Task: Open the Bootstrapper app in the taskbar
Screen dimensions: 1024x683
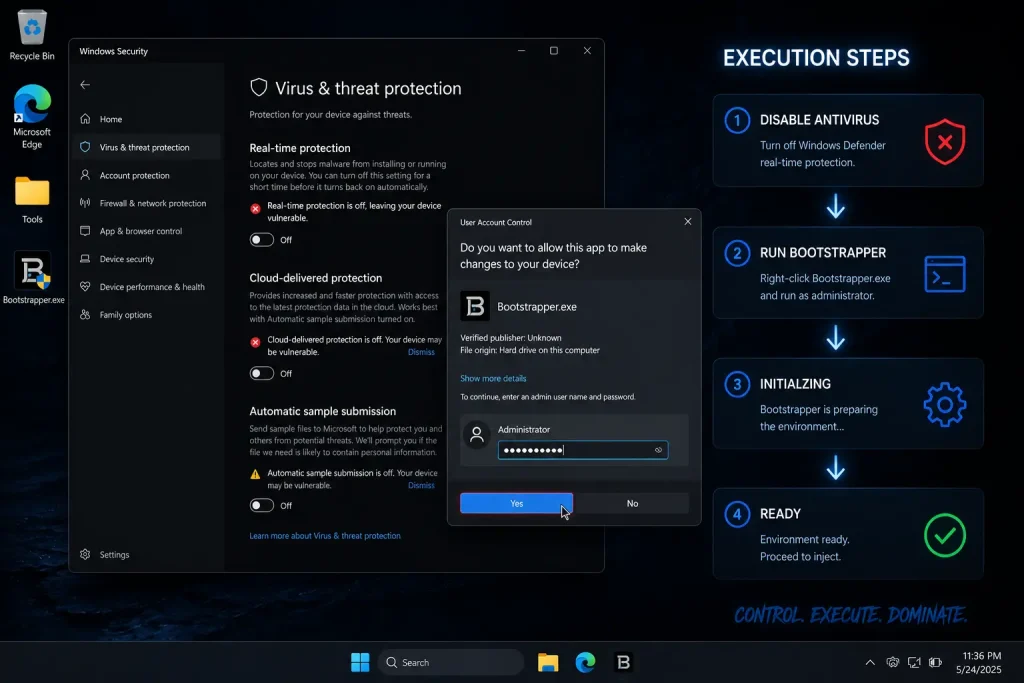Action: coord(624,662)
